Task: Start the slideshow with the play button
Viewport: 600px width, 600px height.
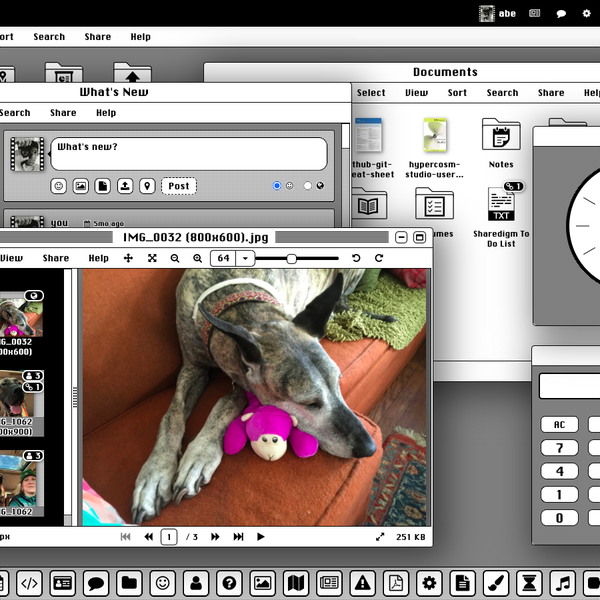Action: coord(261,537)
